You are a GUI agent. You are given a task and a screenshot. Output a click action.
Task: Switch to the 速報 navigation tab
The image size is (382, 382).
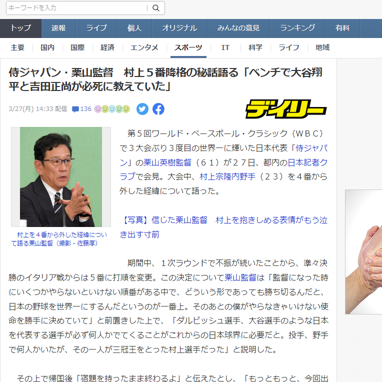coord(59,28)
